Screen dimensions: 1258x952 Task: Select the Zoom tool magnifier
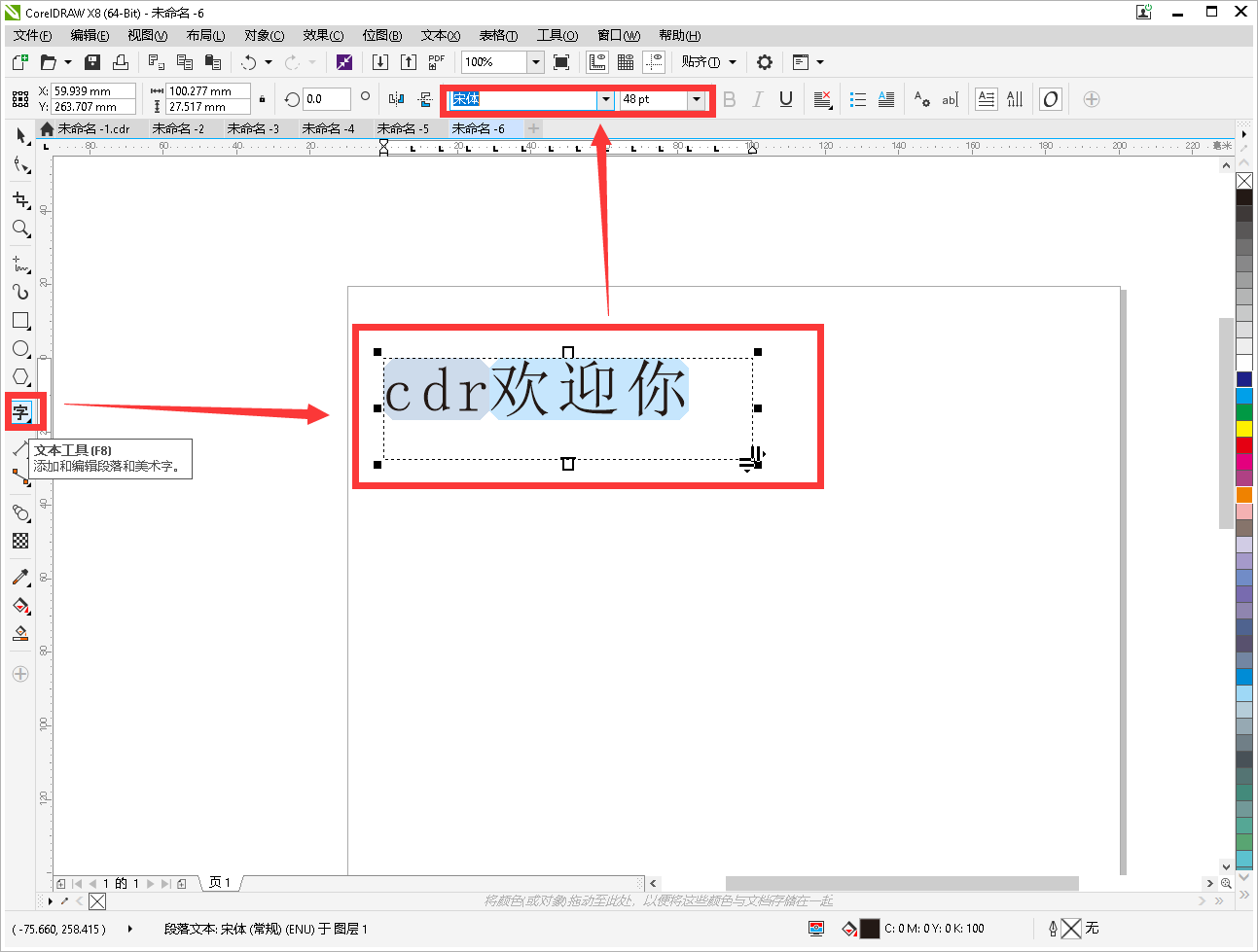click(x=20, y=229)
